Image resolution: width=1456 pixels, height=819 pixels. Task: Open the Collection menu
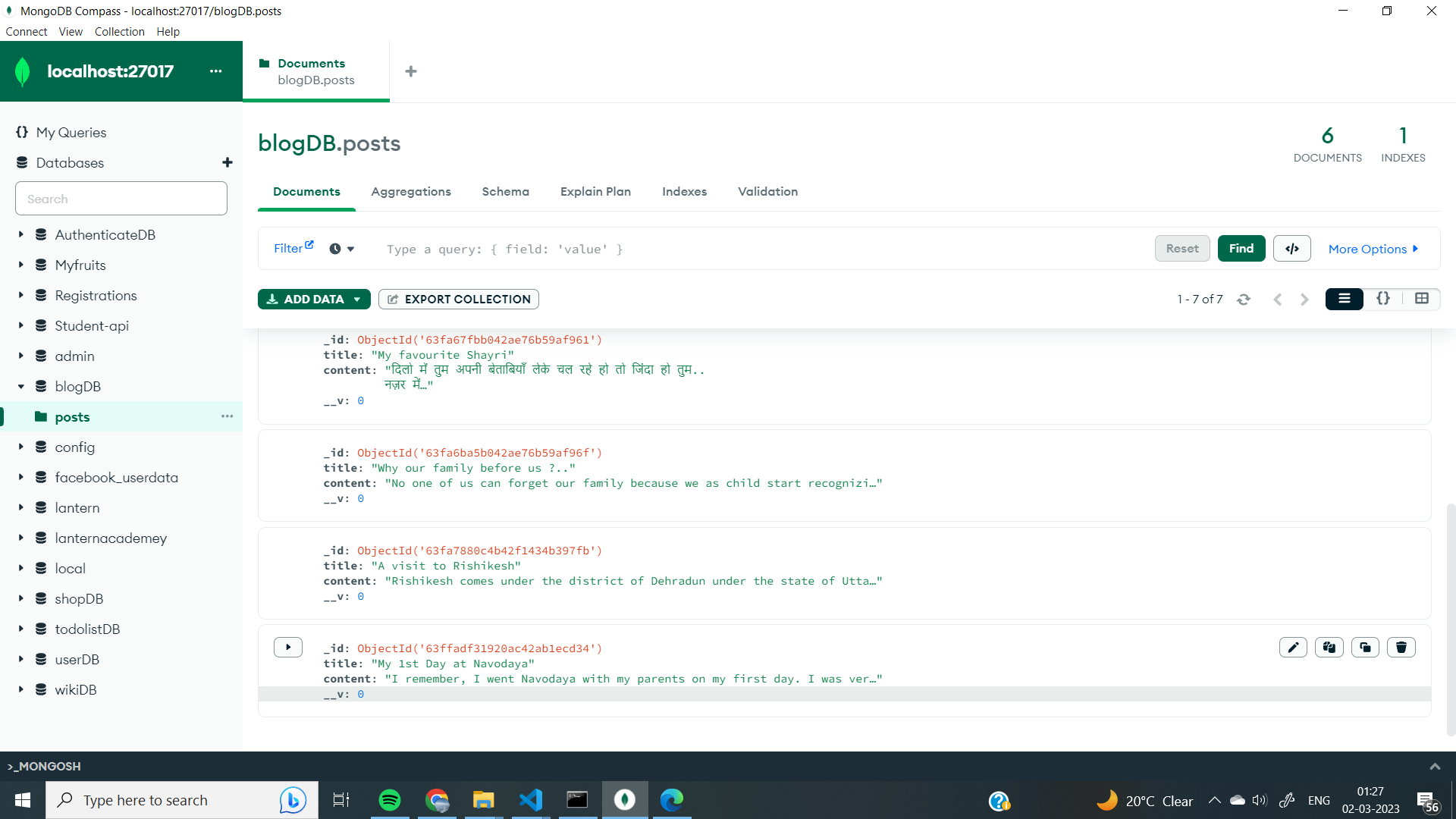119,31
